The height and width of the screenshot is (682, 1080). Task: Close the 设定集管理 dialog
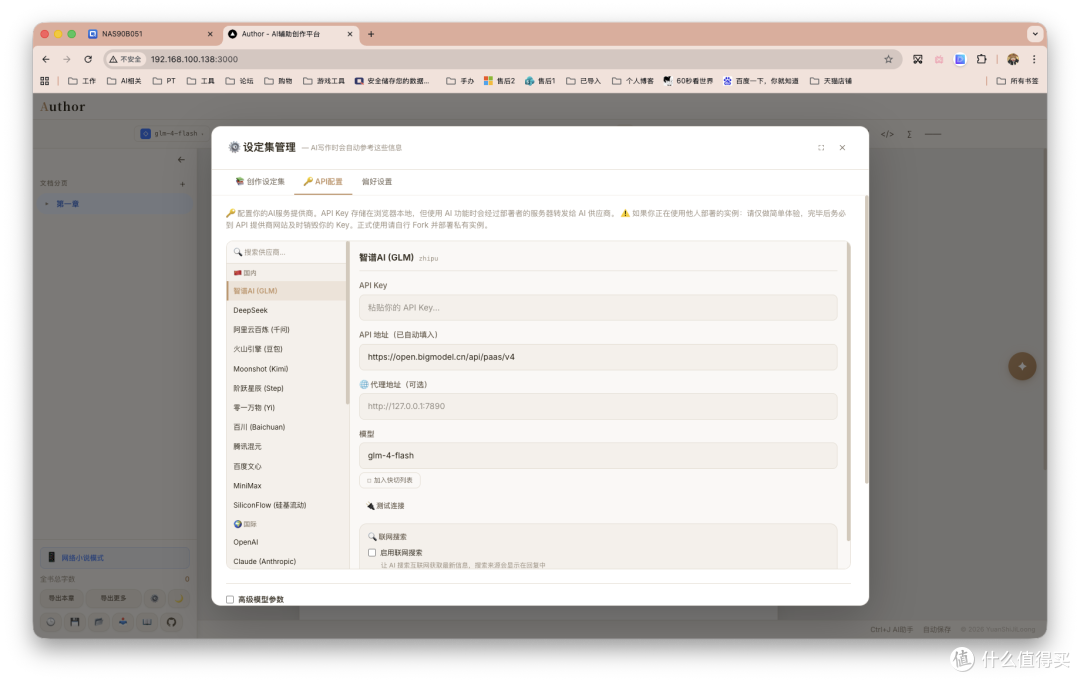(x=842, y=147)
